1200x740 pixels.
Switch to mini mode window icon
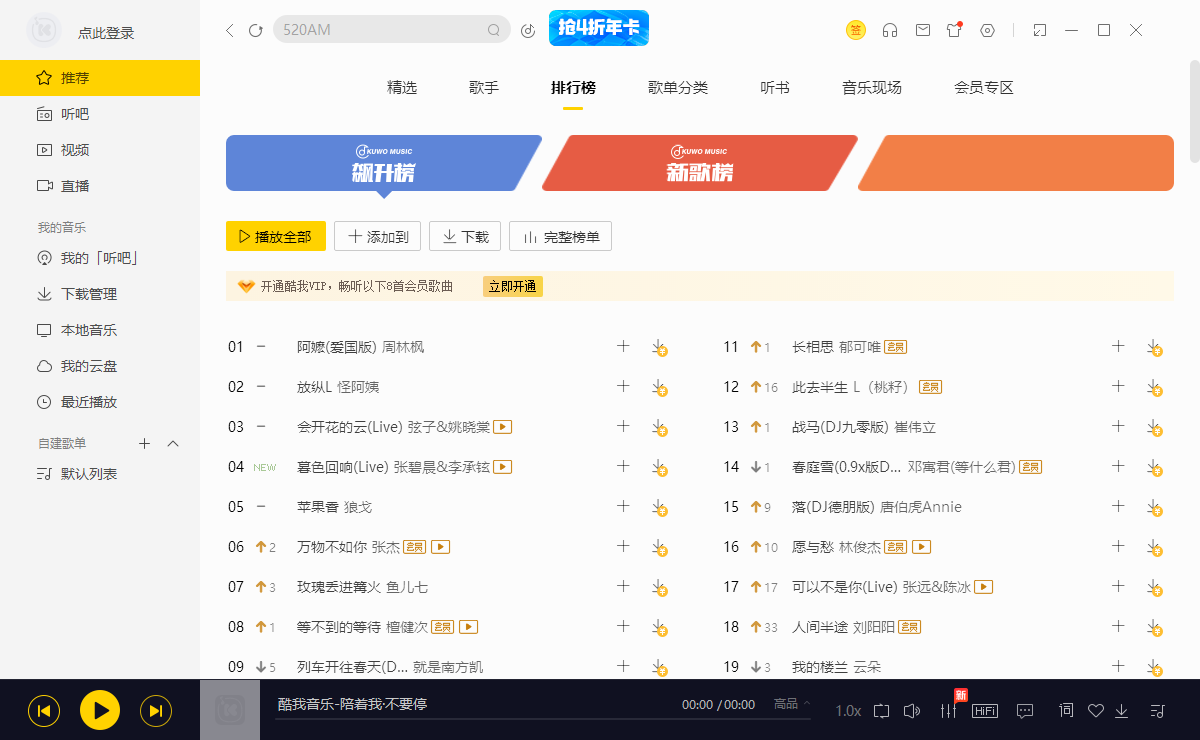[1039, 30]
